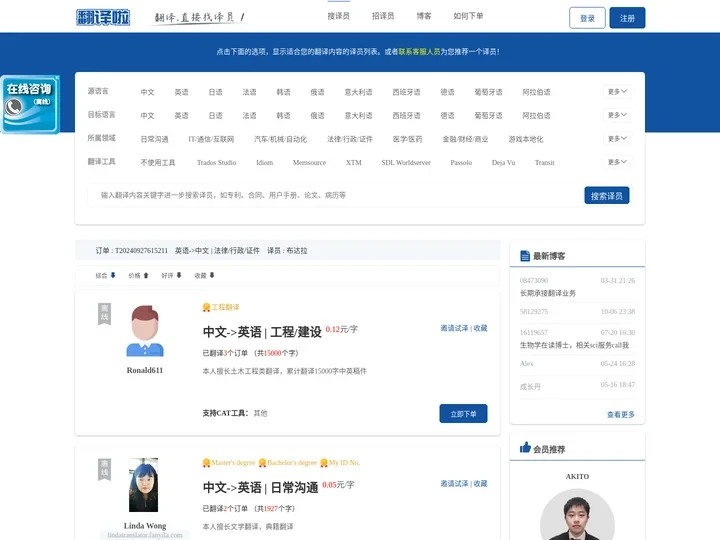Open the 在线咨询 online consultation widget
The image size is (720, 540).
pyautogui.click(x=30, y=104)
